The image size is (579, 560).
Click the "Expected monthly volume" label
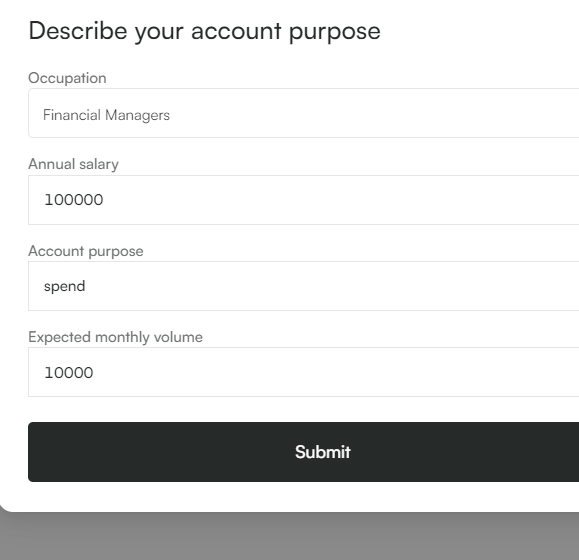pos(116,337)
